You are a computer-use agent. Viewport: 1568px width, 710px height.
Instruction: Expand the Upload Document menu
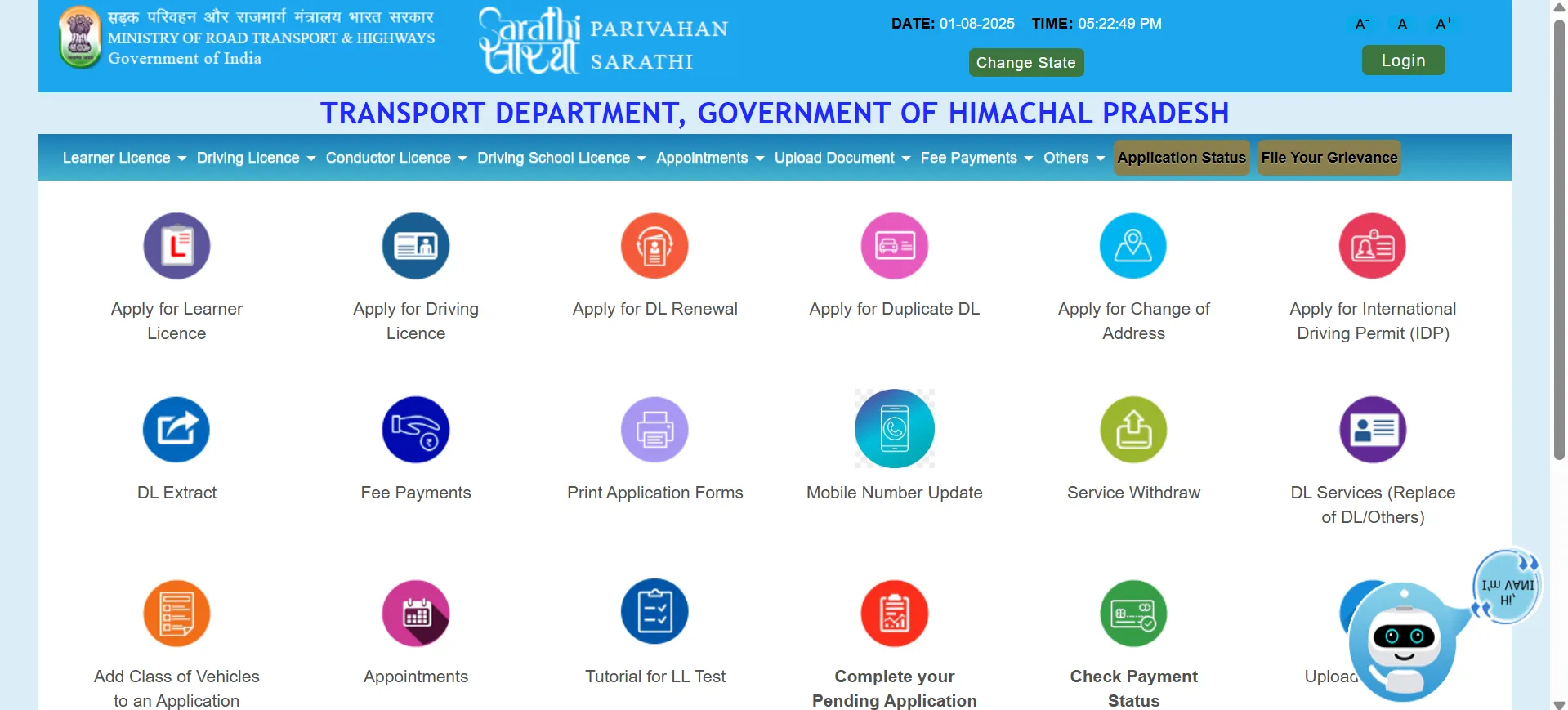[842, 158]
